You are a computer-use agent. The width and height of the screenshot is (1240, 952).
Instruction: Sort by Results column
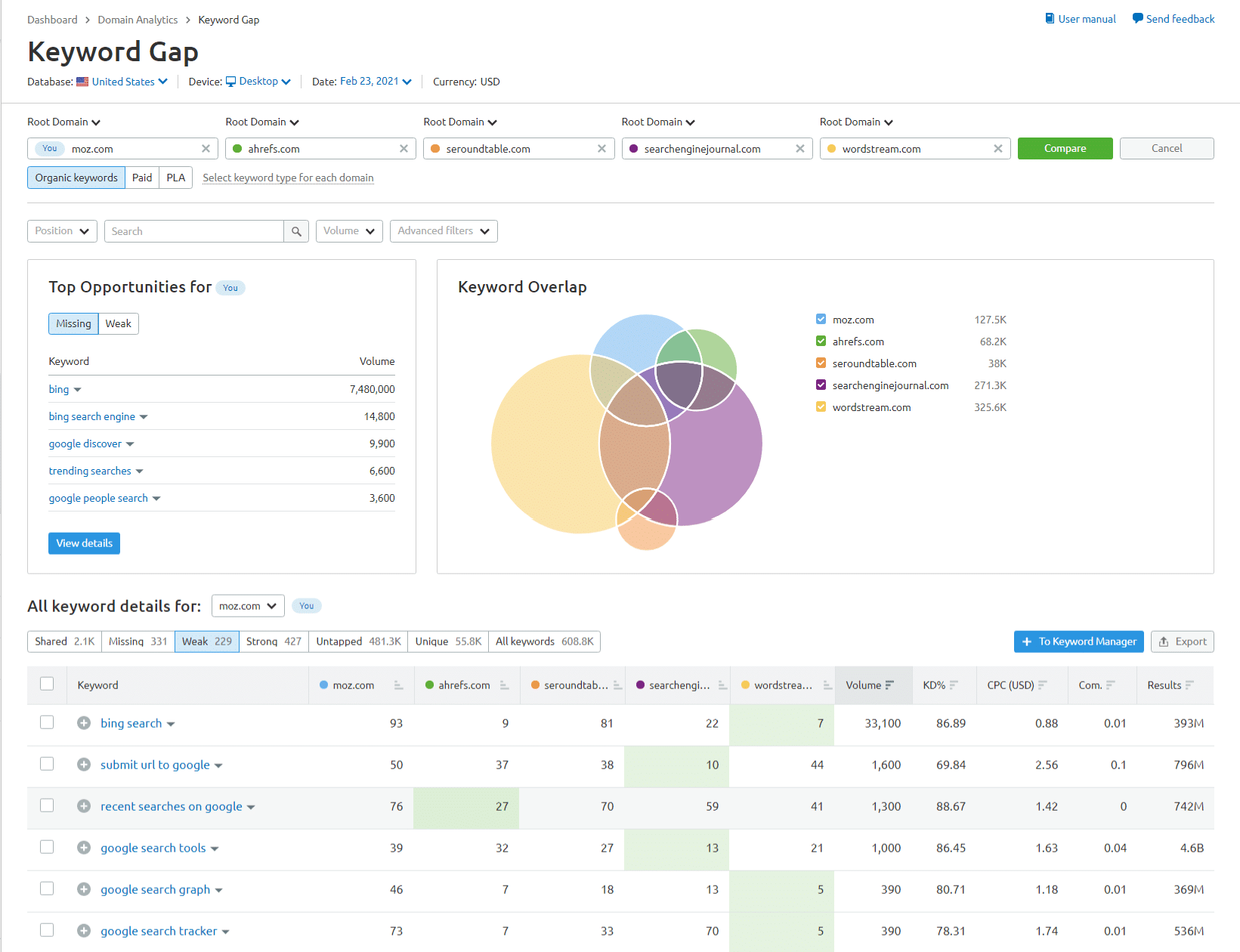point(1189,685)
